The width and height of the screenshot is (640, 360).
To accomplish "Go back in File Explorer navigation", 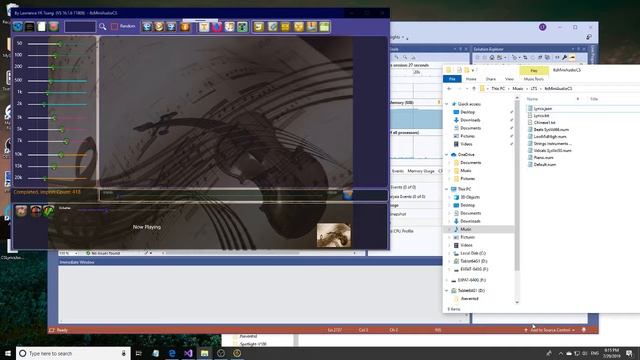I will (449, 89).
